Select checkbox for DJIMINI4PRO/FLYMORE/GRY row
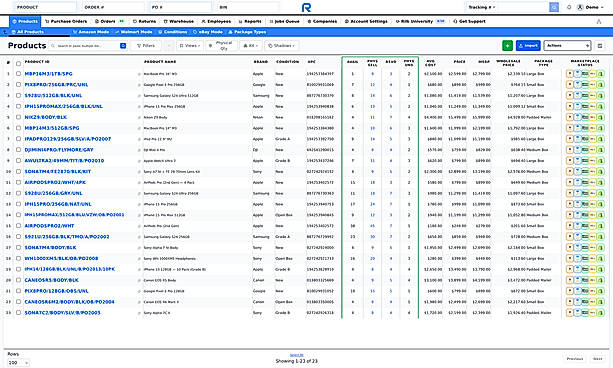613x368 pixels. (18, 150)
